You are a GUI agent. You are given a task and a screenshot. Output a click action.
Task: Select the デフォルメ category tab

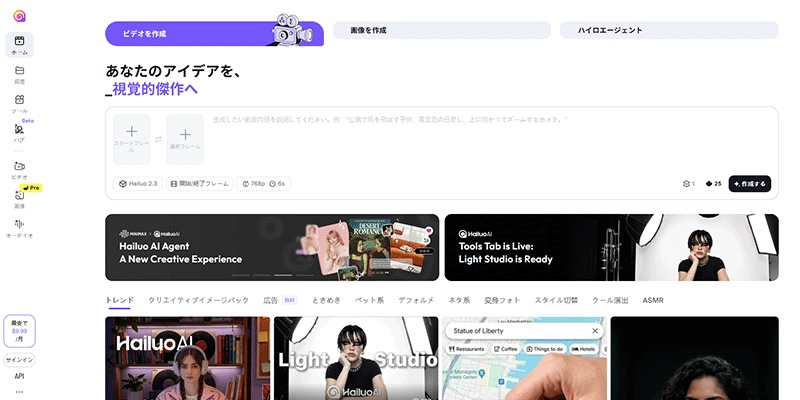[416, 301]
